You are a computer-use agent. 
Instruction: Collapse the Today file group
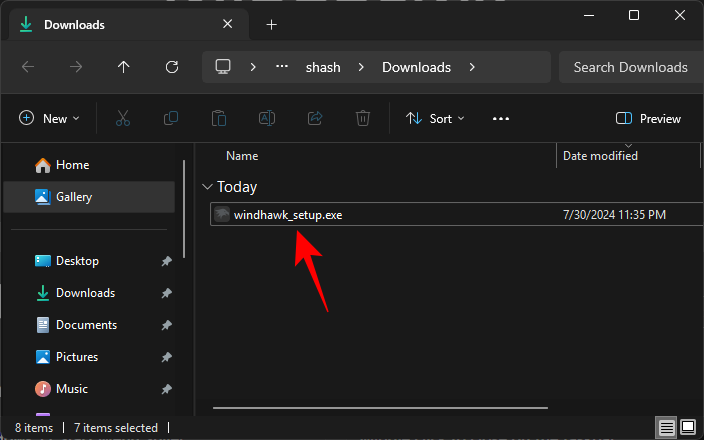tap(207, 187)
